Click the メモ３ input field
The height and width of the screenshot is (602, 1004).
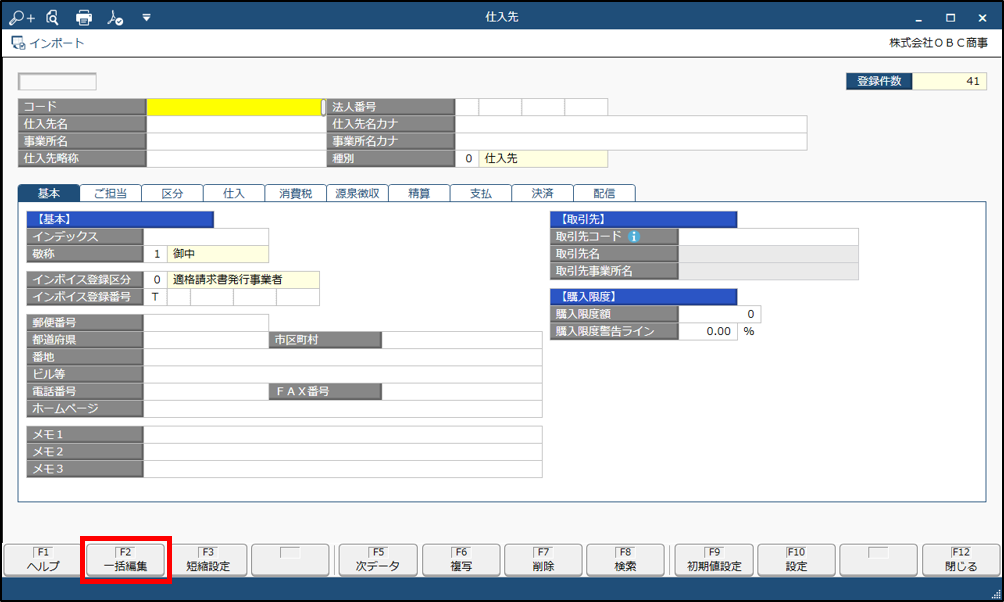pyautogui.click(x=343, y=469)
